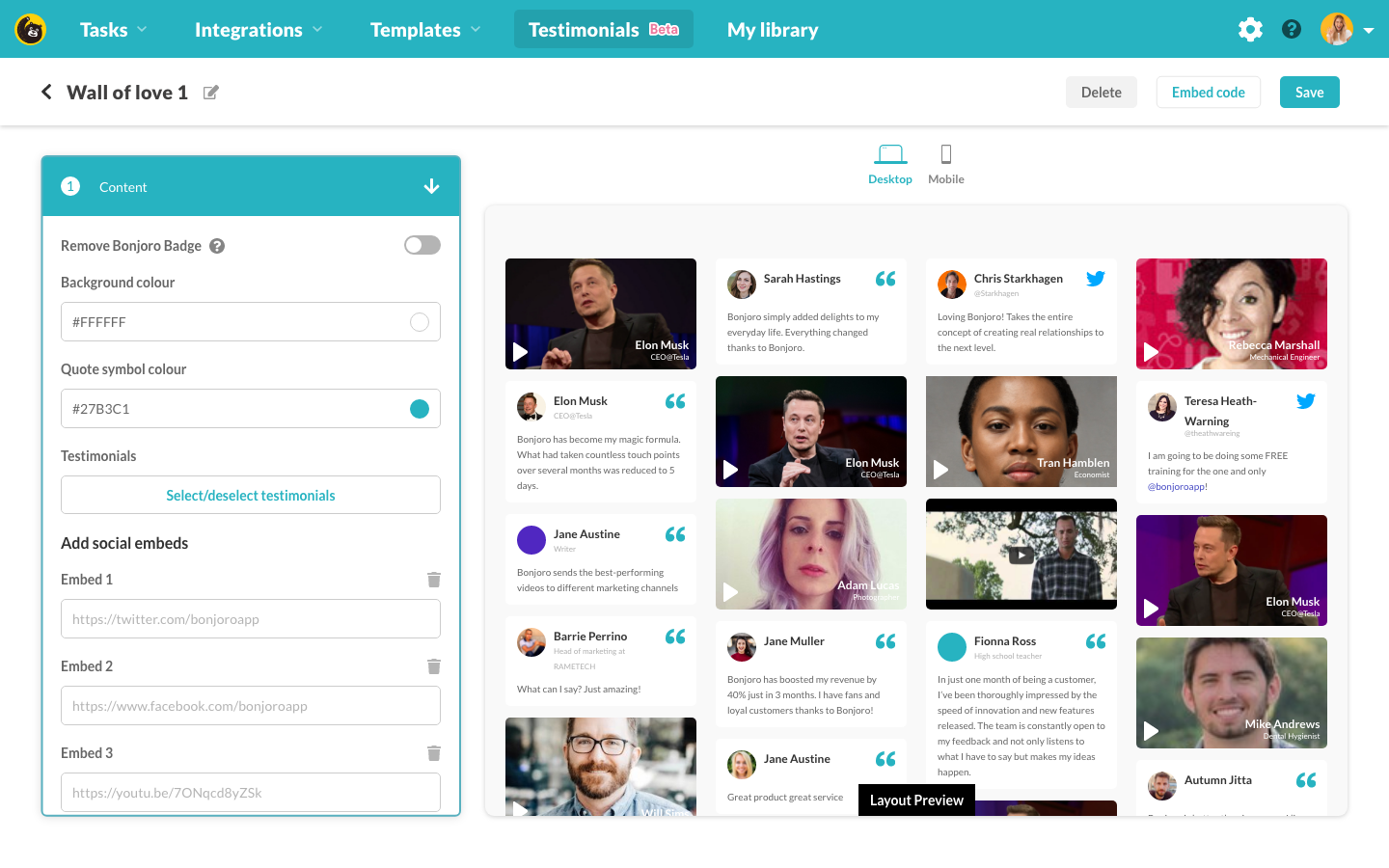Open quote symbol colour teal swatch

click(x=420, y=409)
